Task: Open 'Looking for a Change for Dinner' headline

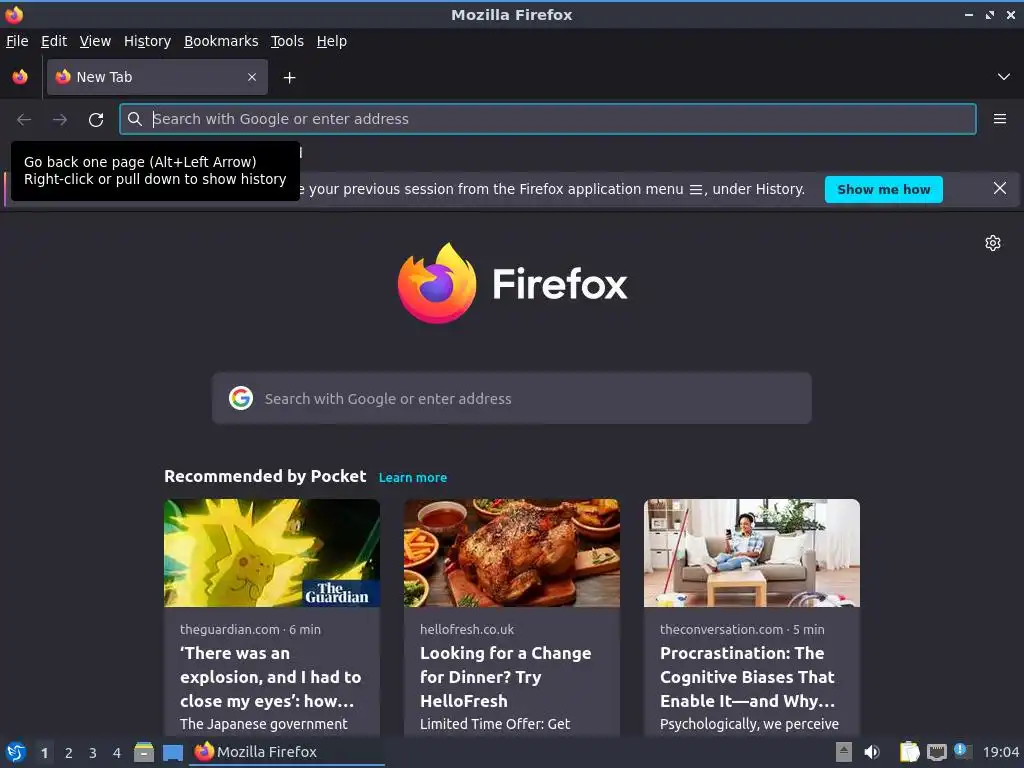Action: point(505,677)
